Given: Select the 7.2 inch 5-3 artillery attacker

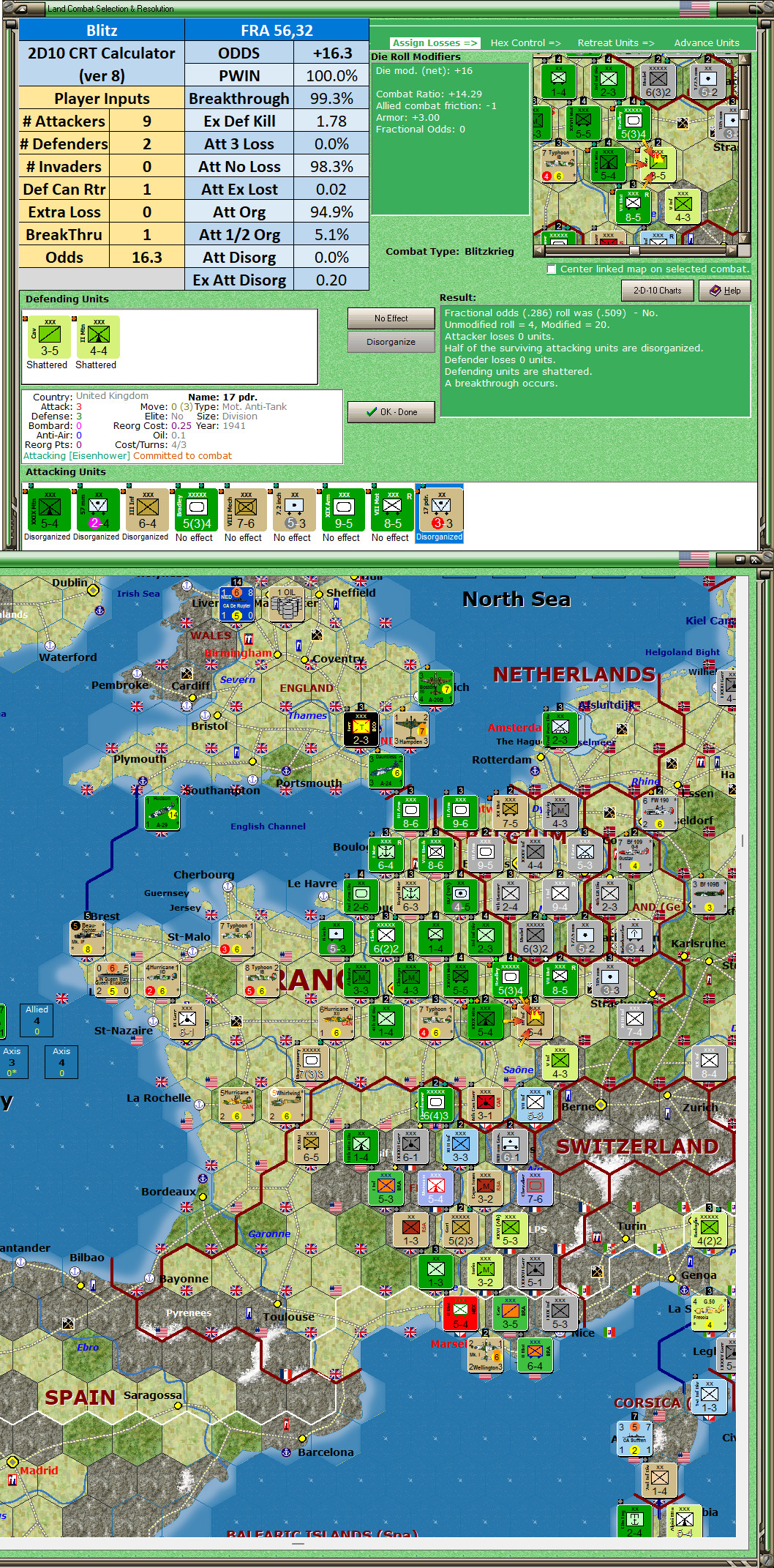Looking at the screenshot, I should tap(293, 509).
